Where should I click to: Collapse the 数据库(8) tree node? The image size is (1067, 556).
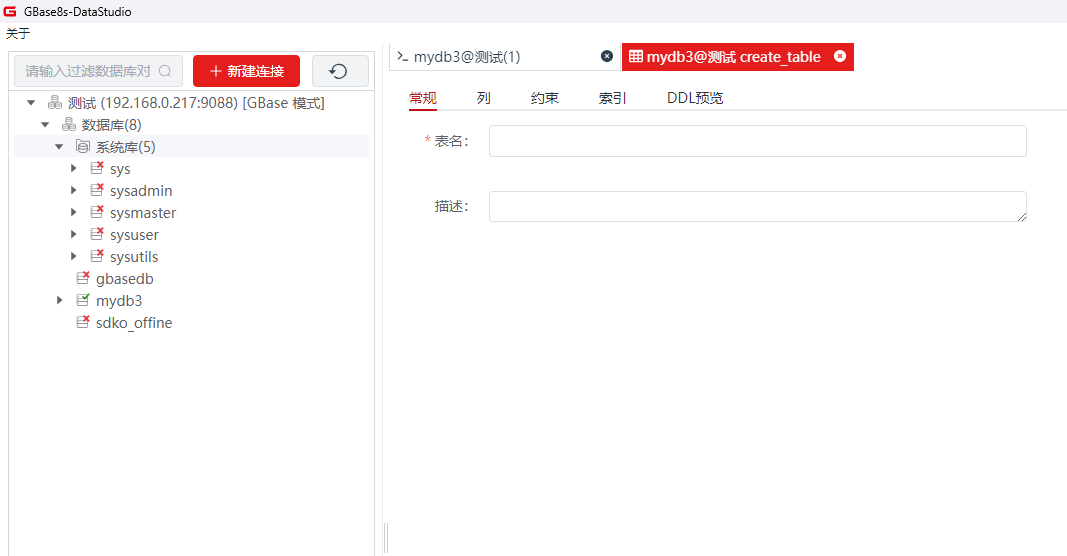pos(45,125)
